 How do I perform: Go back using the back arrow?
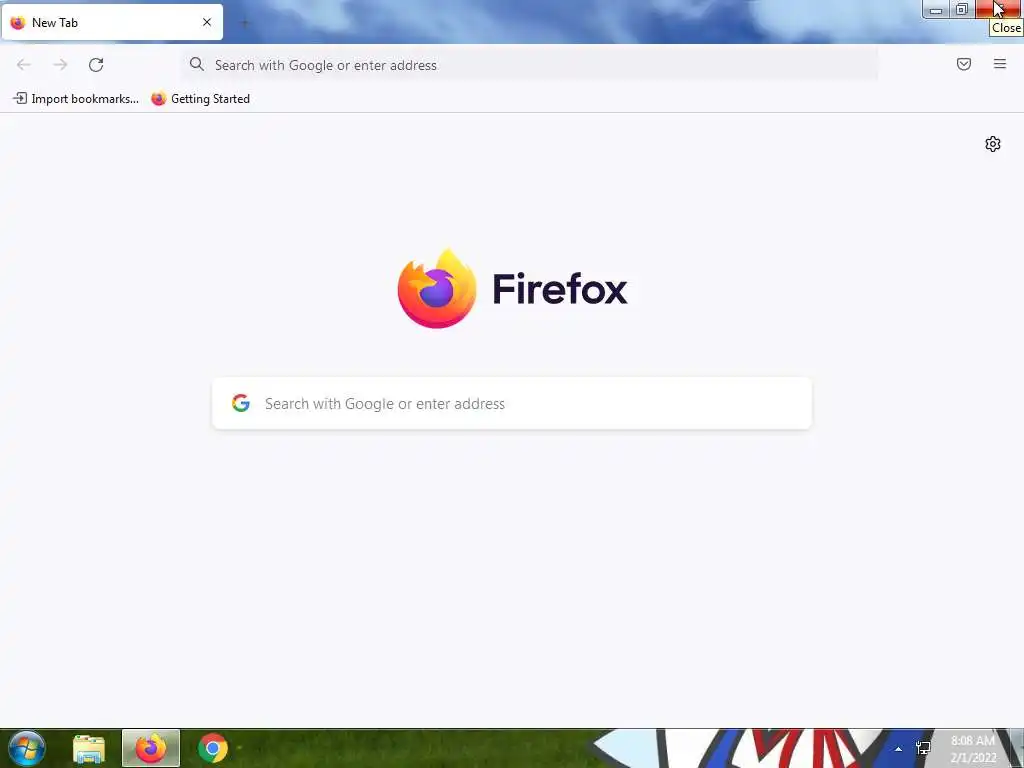(x=24, y=65)
